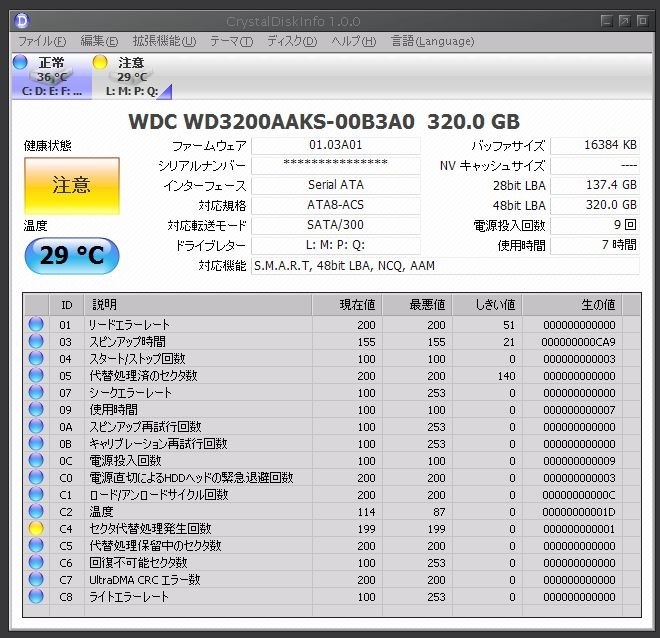Click the blue status icon of row 0C
660x638 pixels.
[36, 460]
